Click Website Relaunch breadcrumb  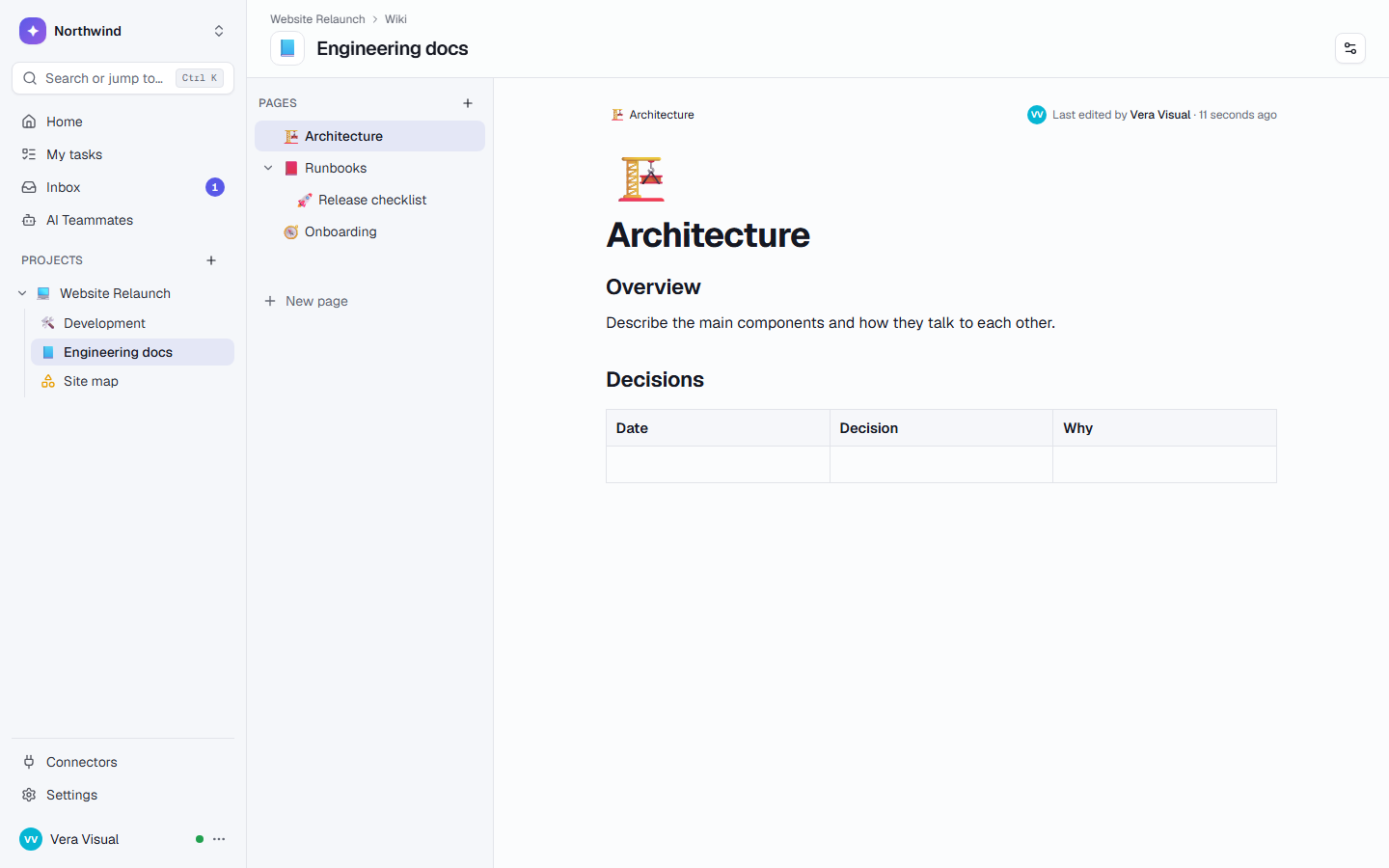pos(317,19)
